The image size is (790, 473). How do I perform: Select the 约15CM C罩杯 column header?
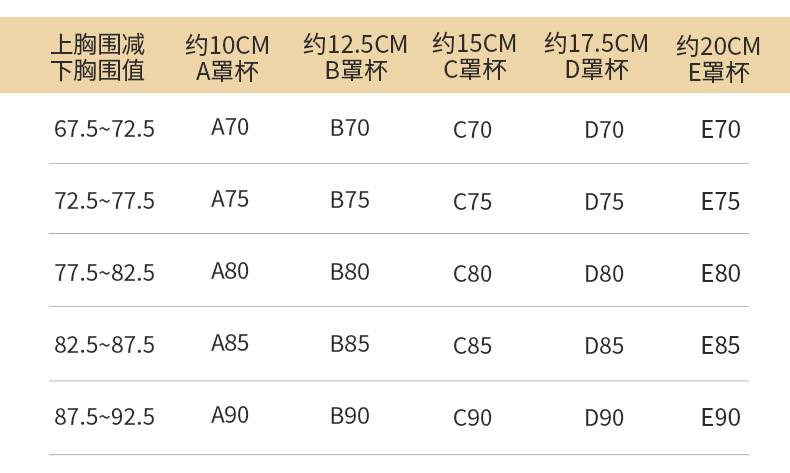pos(474,57)
